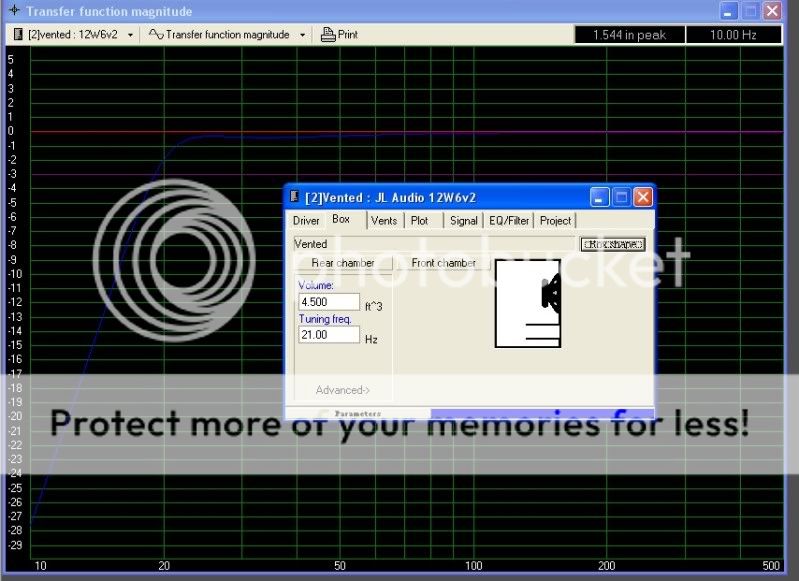Screen dimensions: 799x581
Task: Go to the Signal tab
Action: pos(463,220)
